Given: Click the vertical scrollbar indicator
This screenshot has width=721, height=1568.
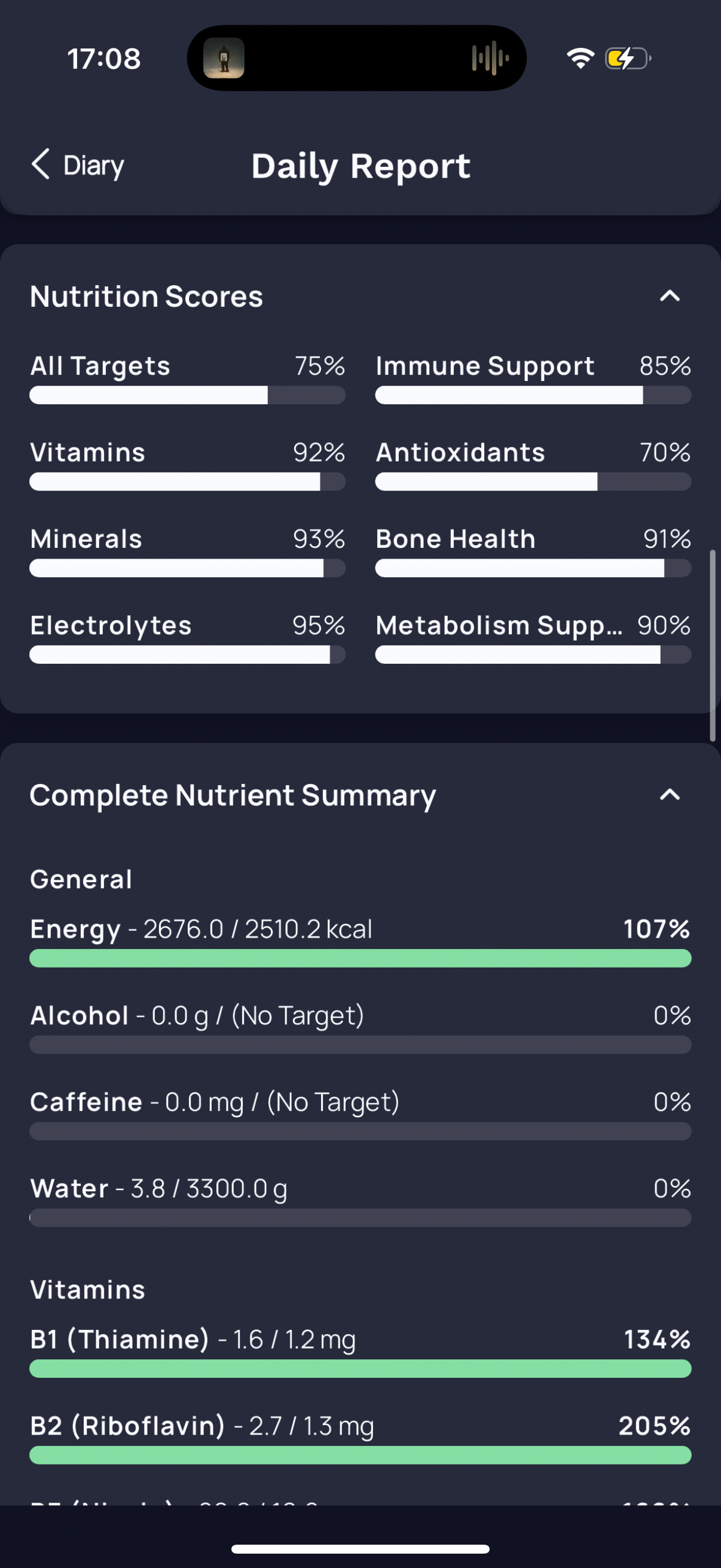Looking at the screenshot, I should click(713, 645).
